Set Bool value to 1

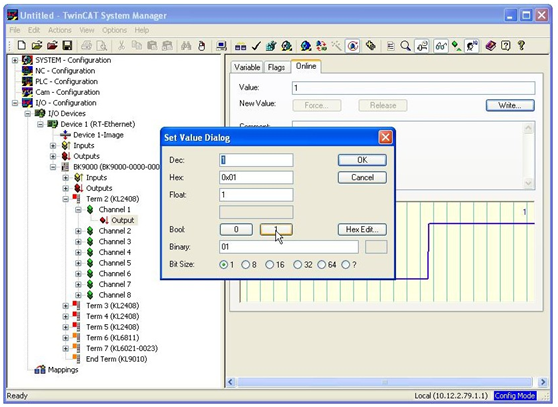click(276, 229)
